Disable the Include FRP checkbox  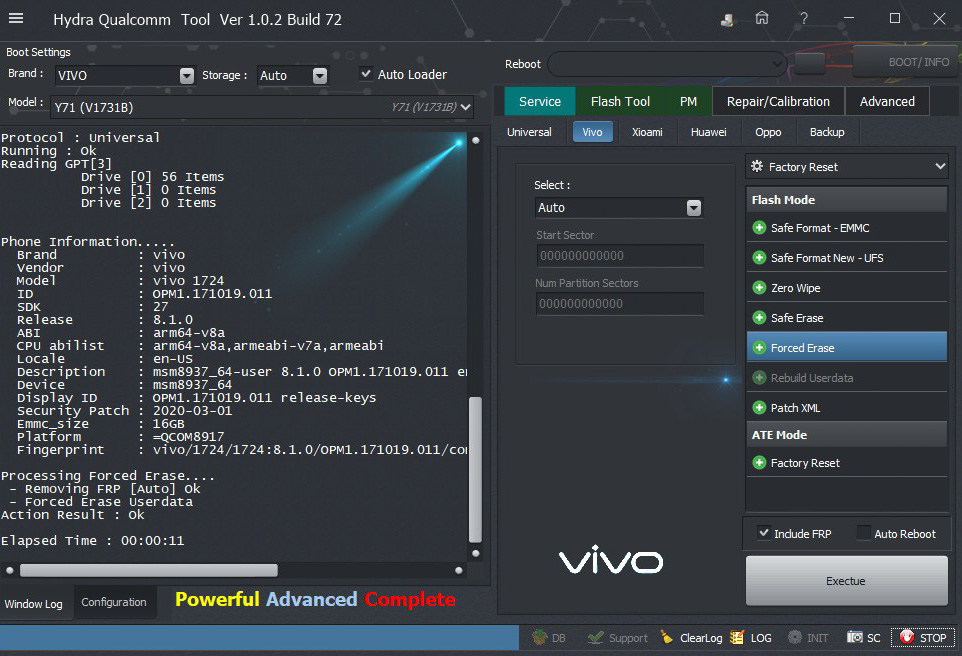[x=764, y=533]
